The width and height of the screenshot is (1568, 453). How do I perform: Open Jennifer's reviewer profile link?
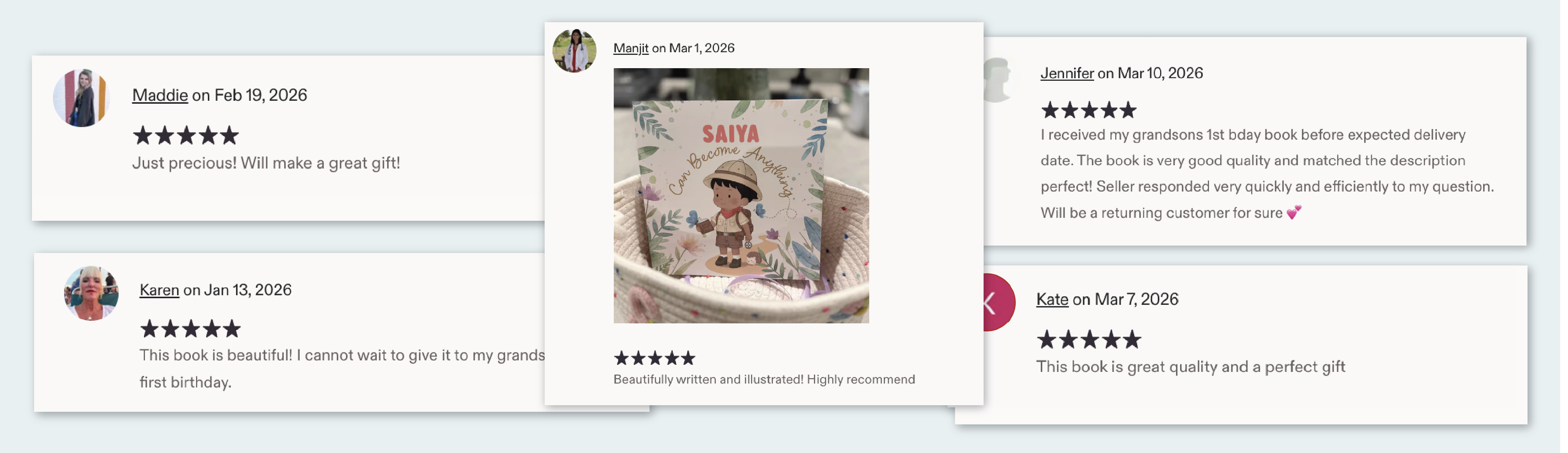coord(1067,73)
